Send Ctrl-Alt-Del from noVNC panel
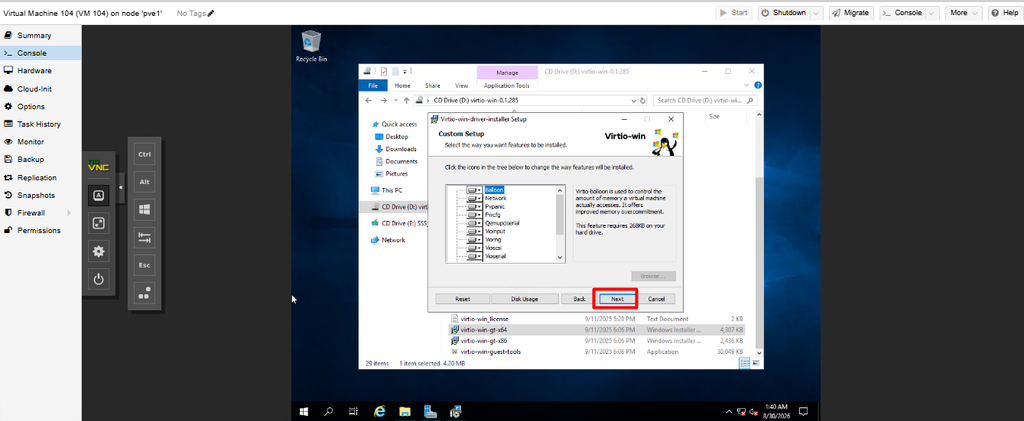 144,294
